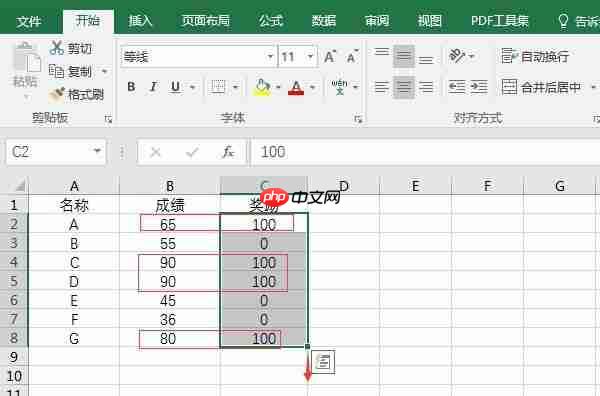Open the Quick Analysis button
Screen dimensions: 600x396
tap(324, 362)
